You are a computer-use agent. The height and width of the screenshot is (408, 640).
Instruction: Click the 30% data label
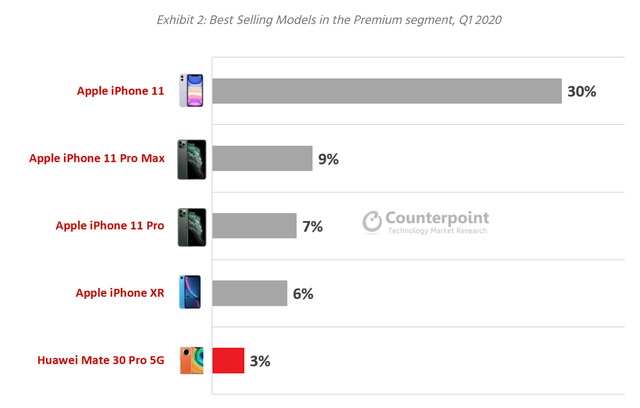581,91
